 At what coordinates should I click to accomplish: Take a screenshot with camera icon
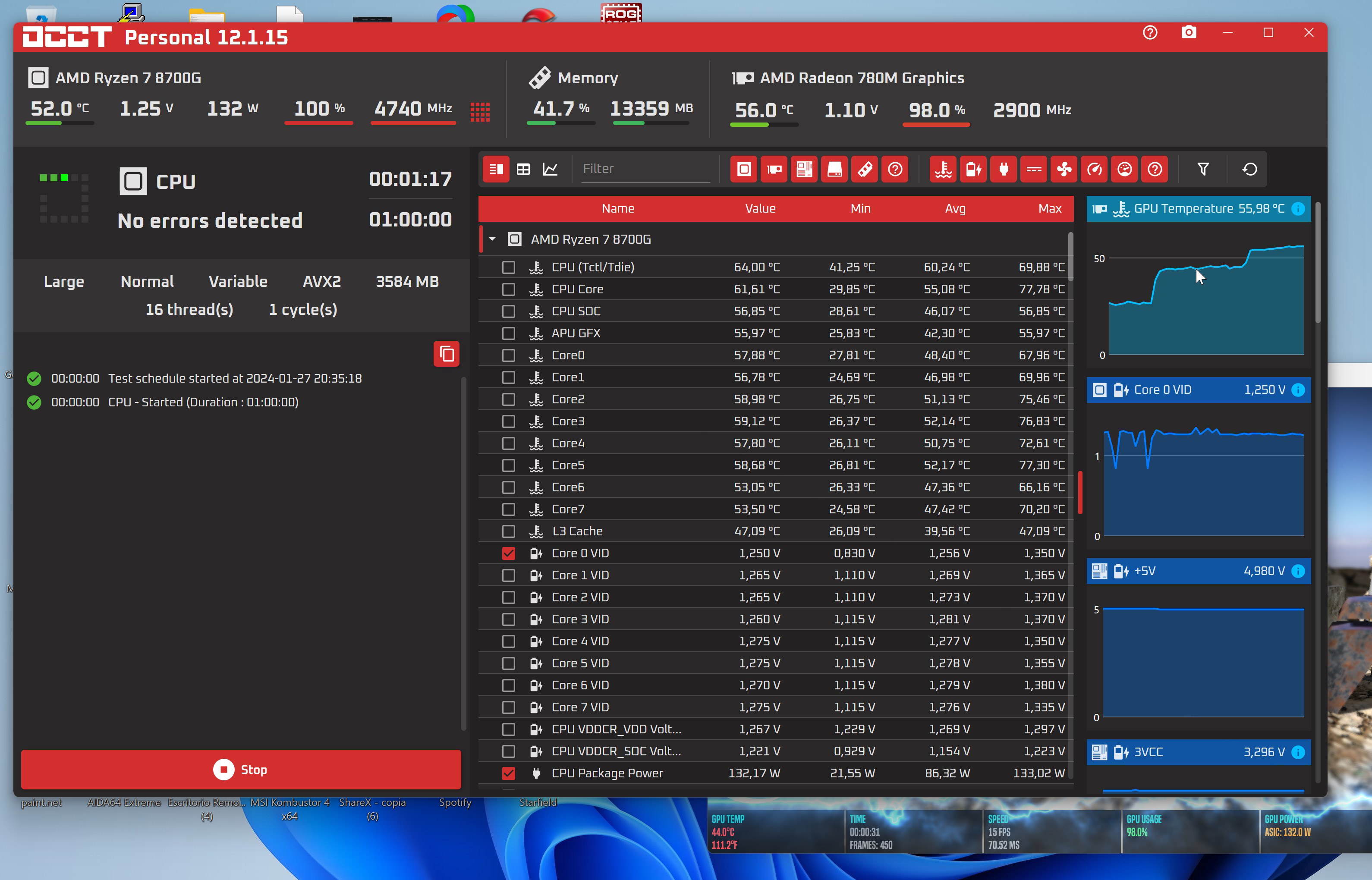[1189, 33]
